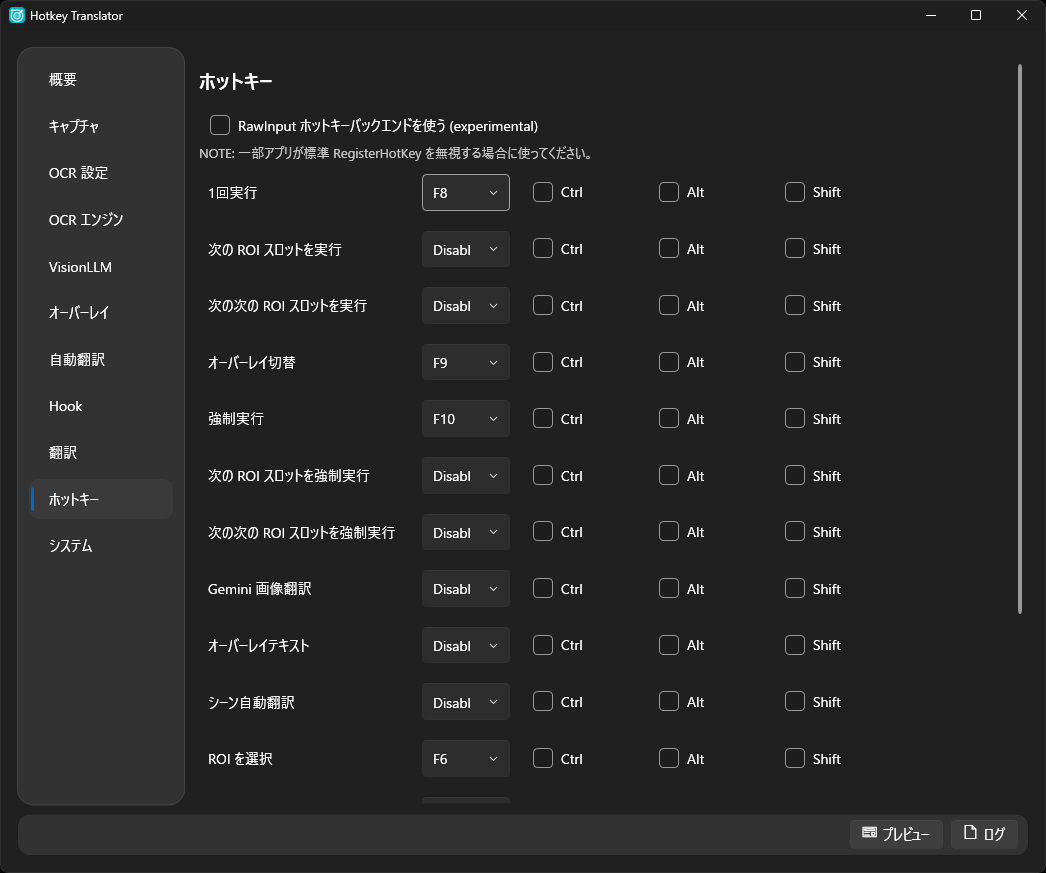
Task: Open key dropdown for 次の次の ROI スロットを実行
Action: [x=466, y=306]
